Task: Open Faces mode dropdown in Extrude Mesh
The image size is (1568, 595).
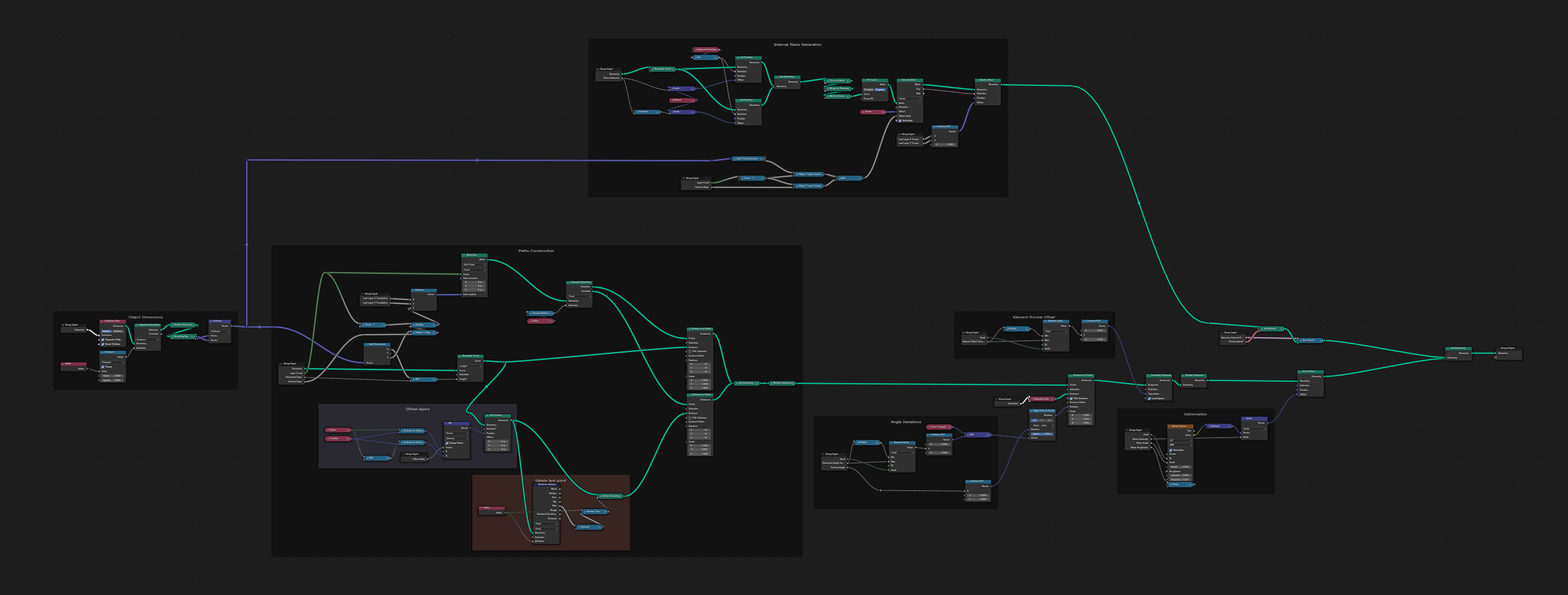Action: (x=909, y=99)
